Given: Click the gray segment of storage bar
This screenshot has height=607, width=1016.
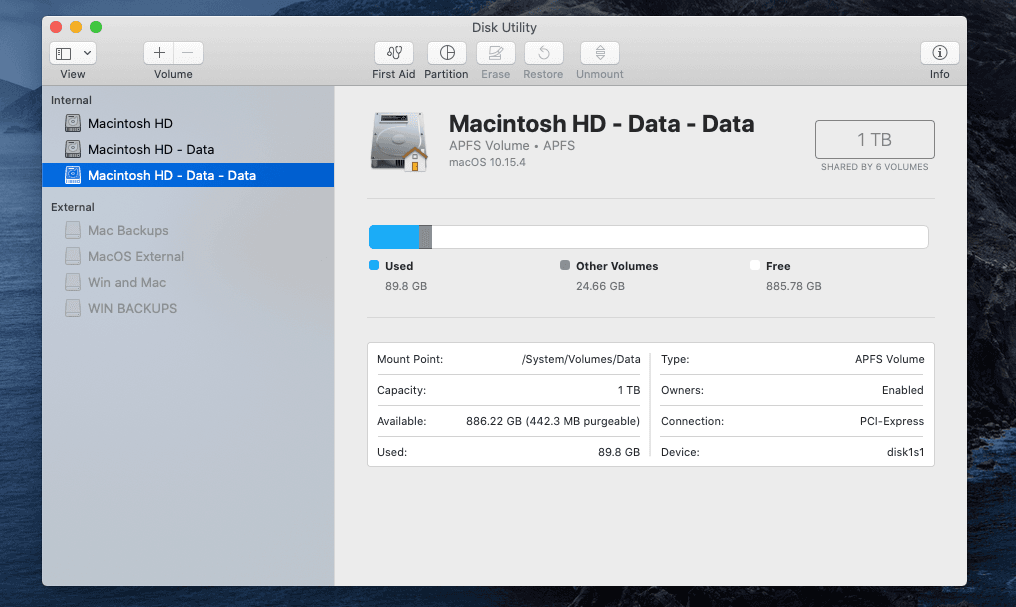Looking at the screenshot, I should tap(426, 237).
